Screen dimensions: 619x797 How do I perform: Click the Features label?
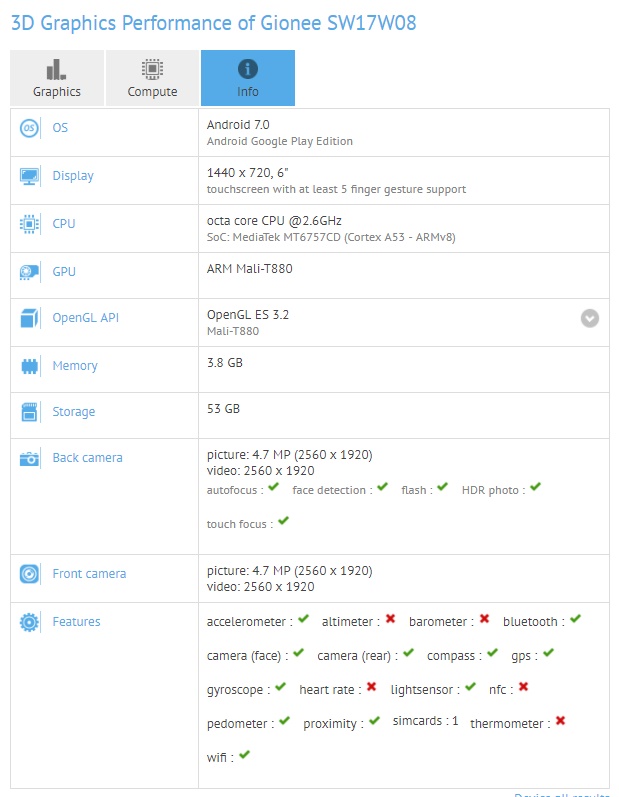76,622
